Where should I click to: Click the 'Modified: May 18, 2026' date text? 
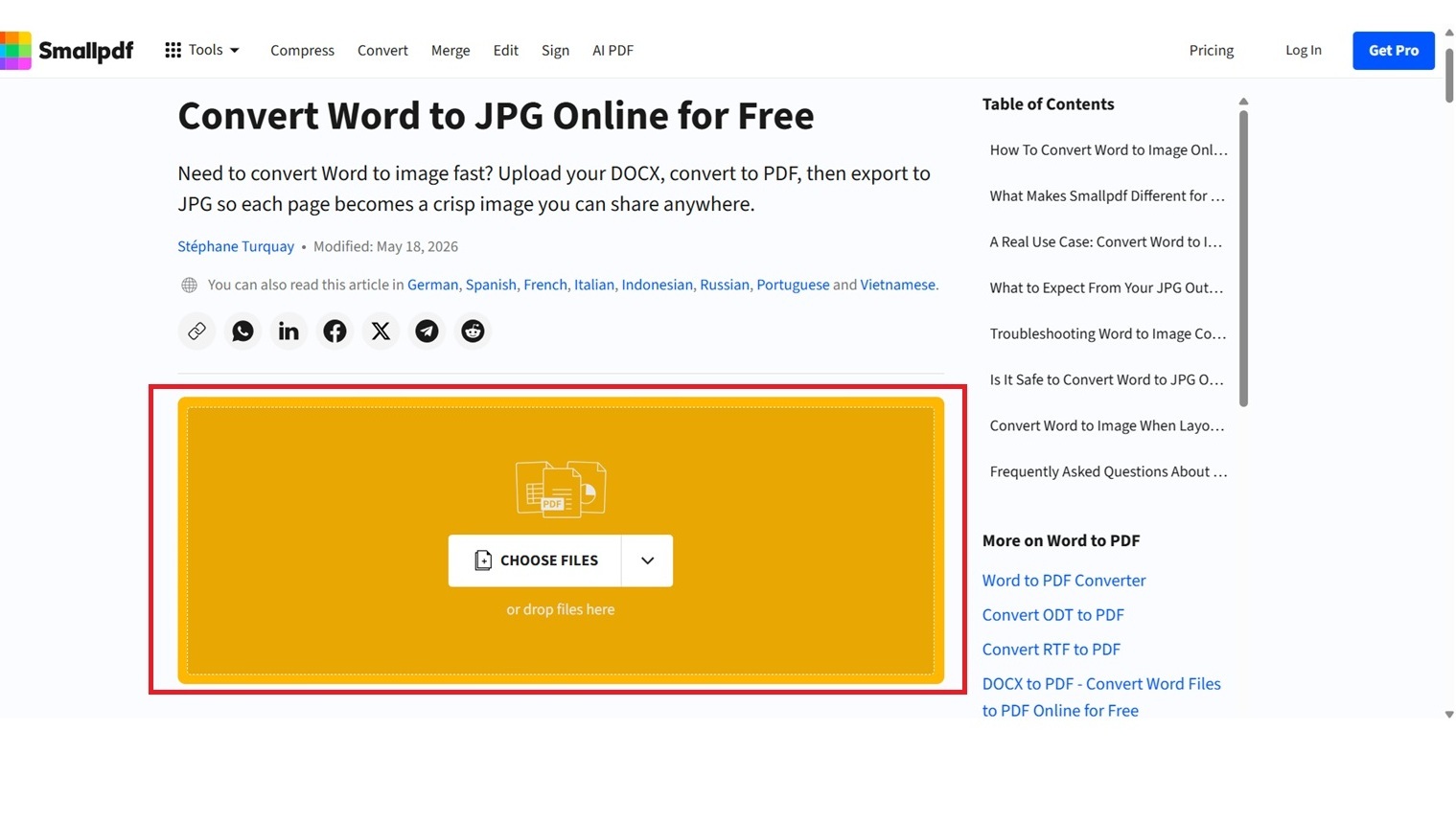(385, 246)
